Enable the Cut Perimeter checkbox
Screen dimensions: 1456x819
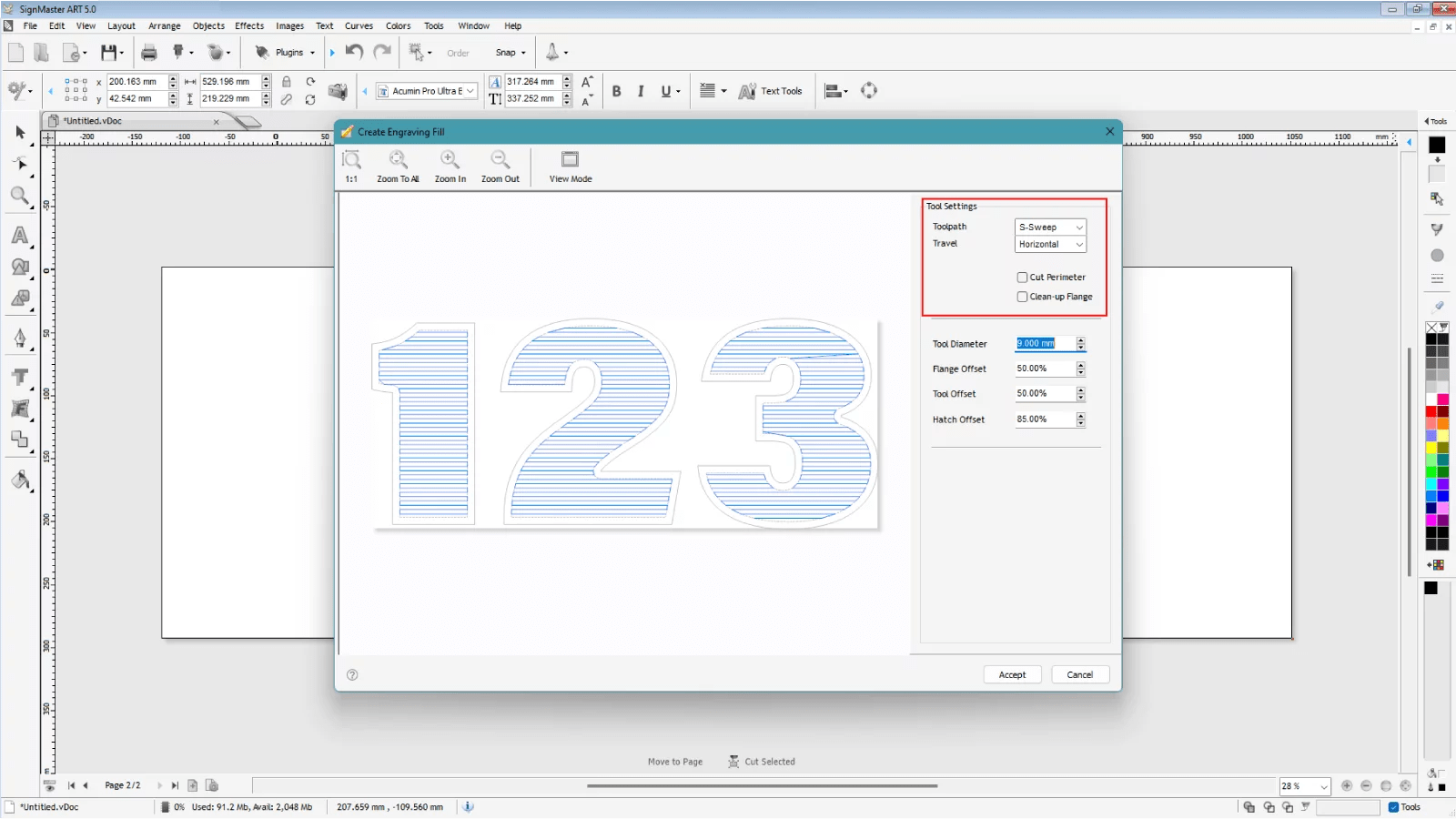point(1022,277)
